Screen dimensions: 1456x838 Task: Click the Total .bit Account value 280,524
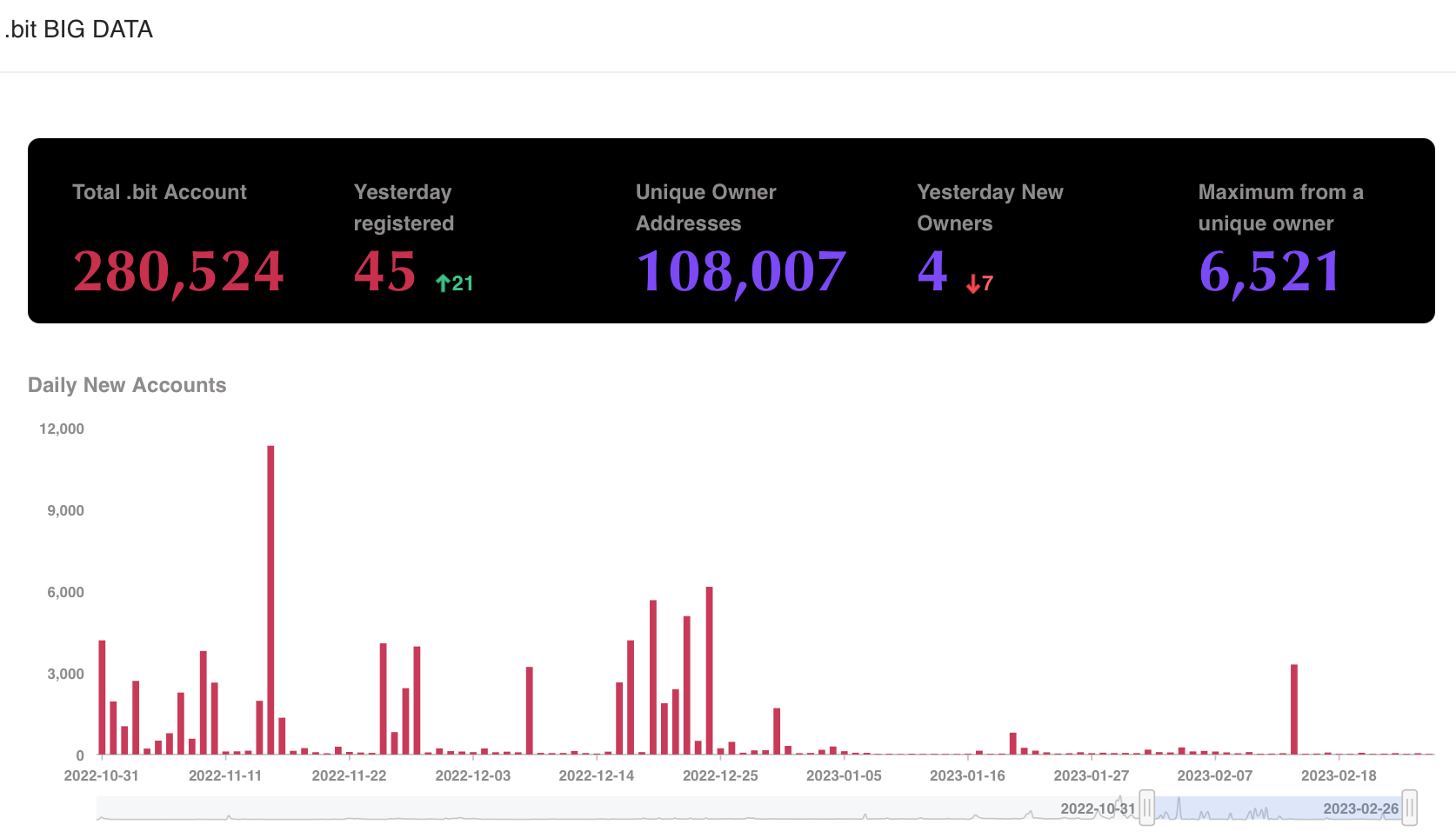(x=178, y=272)
